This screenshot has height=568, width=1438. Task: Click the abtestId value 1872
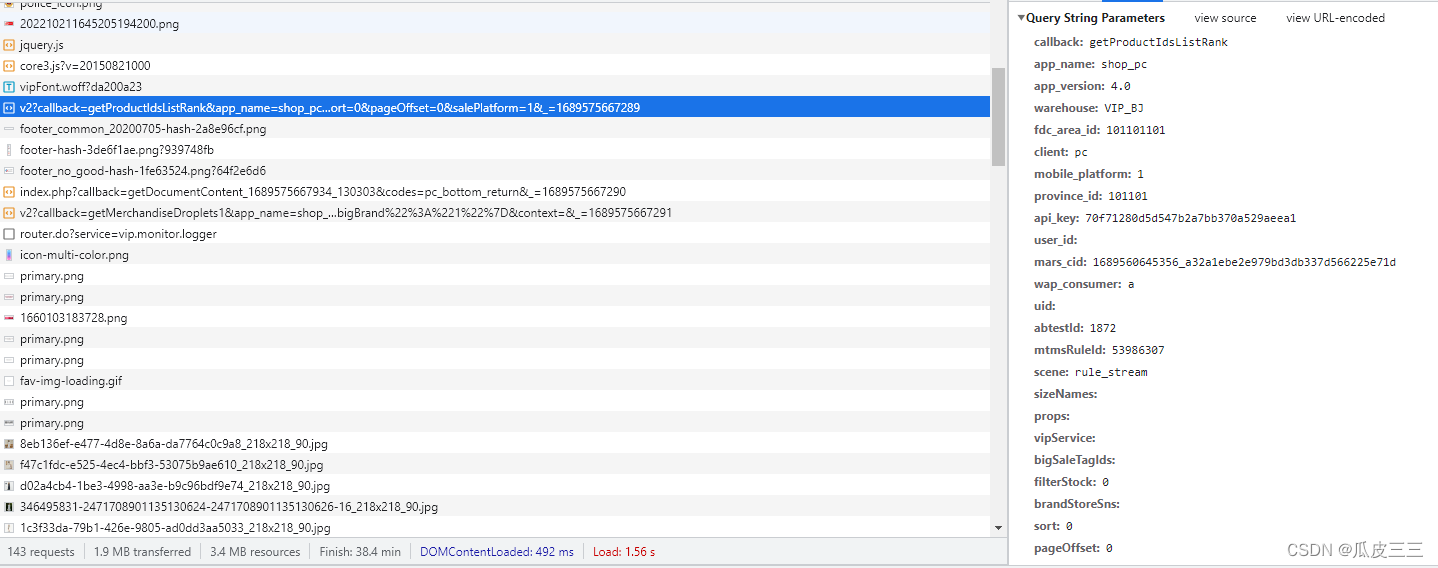coord(1104,328)
